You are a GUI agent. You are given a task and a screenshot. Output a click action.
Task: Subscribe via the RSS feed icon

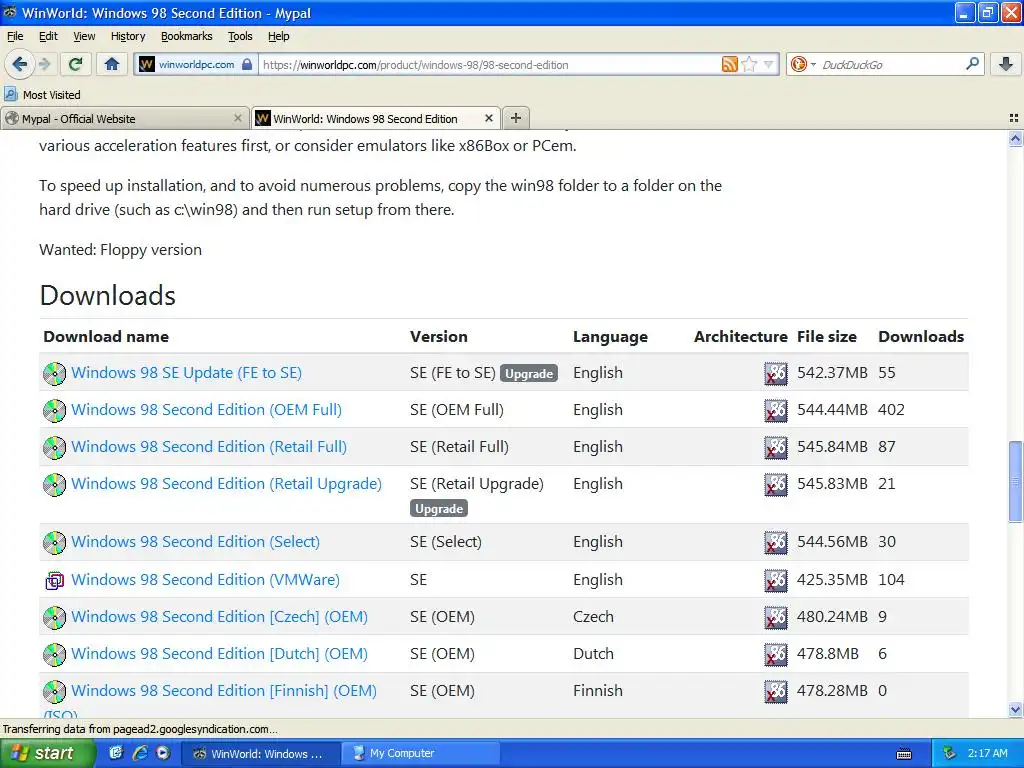pos(729,64)
